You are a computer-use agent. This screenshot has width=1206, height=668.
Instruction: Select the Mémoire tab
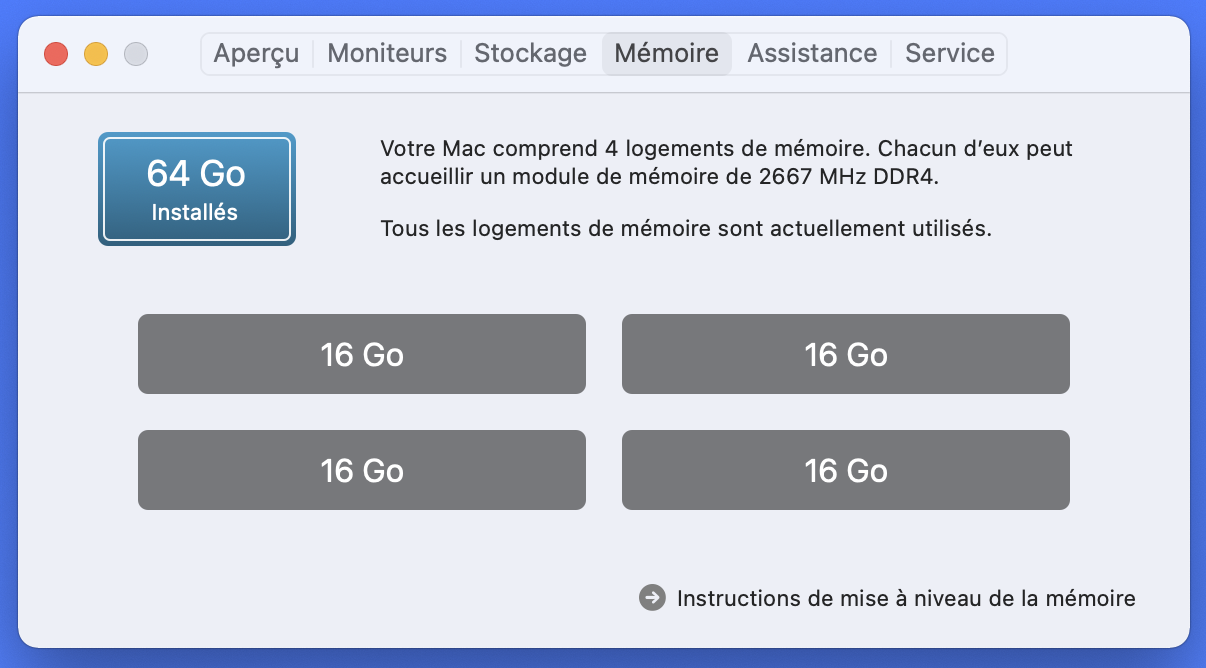pyautogui.click(x=667, y=53)
